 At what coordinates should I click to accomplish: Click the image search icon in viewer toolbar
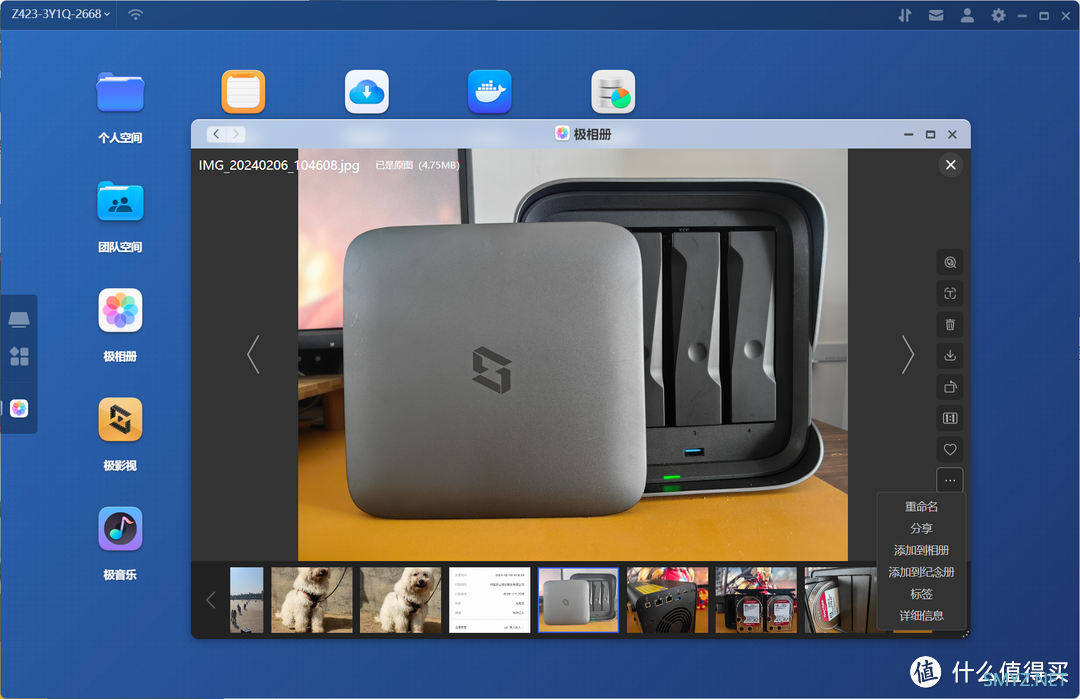950,262
